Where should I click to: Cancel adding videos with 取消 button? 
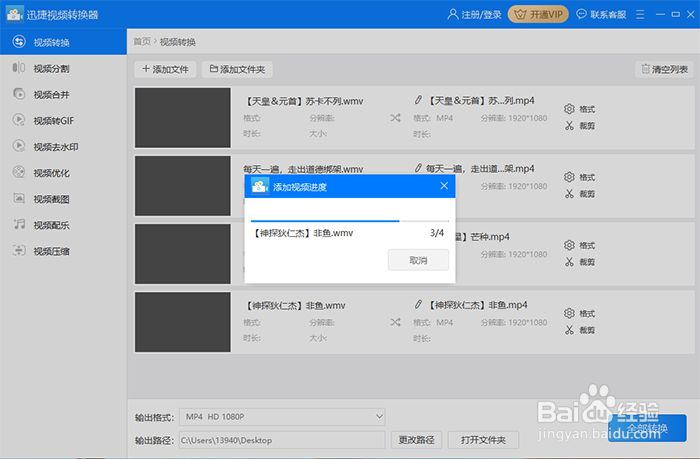(x=418, y=260)
